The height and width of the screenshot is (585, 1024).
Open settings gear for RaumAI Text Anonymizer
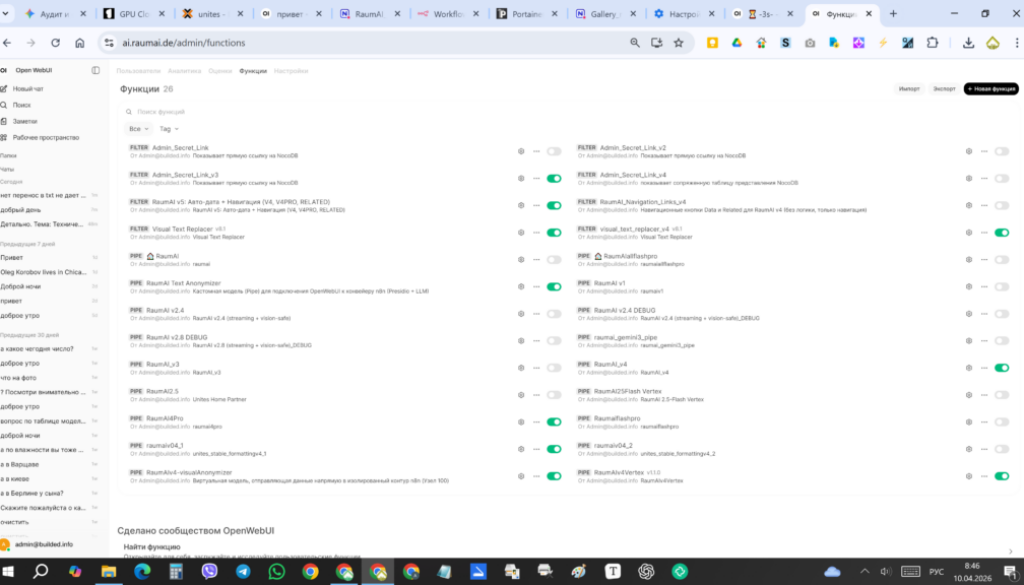521,287
